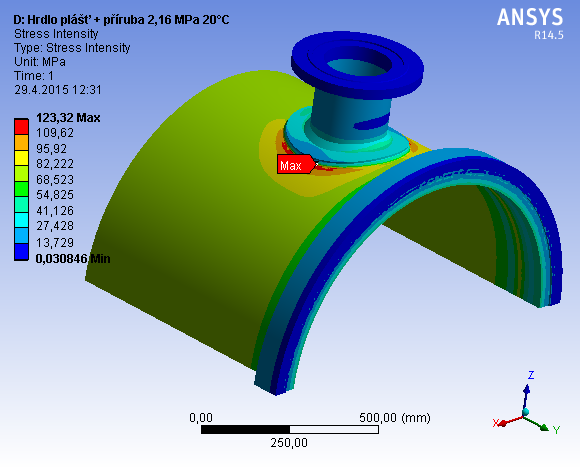The height and width of the screenshot is (467, 580).
Task: Click the date stamp 29.4.2015 12:31
Action: (x=58, y=90)
